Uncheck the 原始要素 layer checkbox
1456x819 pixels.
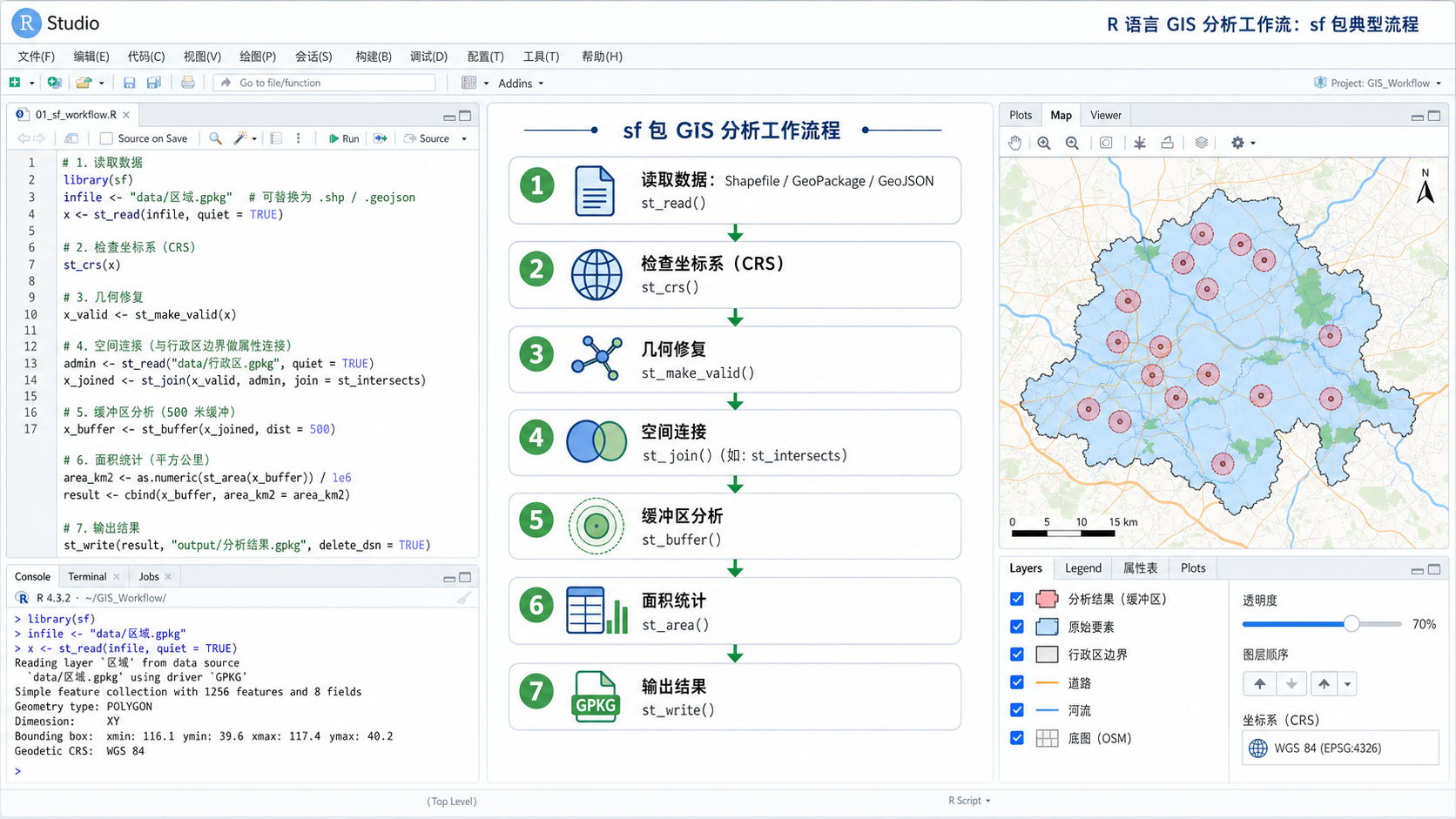[1016, 627]
